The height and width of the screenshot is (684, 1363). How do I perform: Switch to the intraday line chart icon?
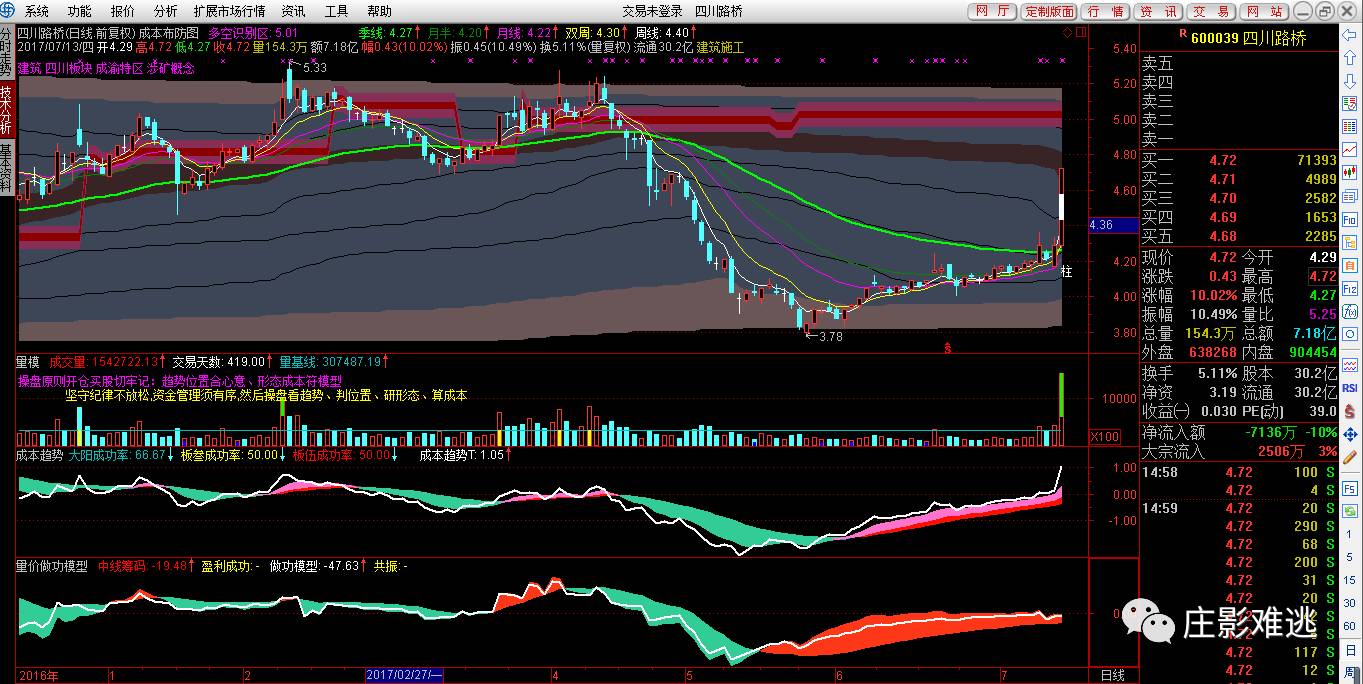(1349, 148)
